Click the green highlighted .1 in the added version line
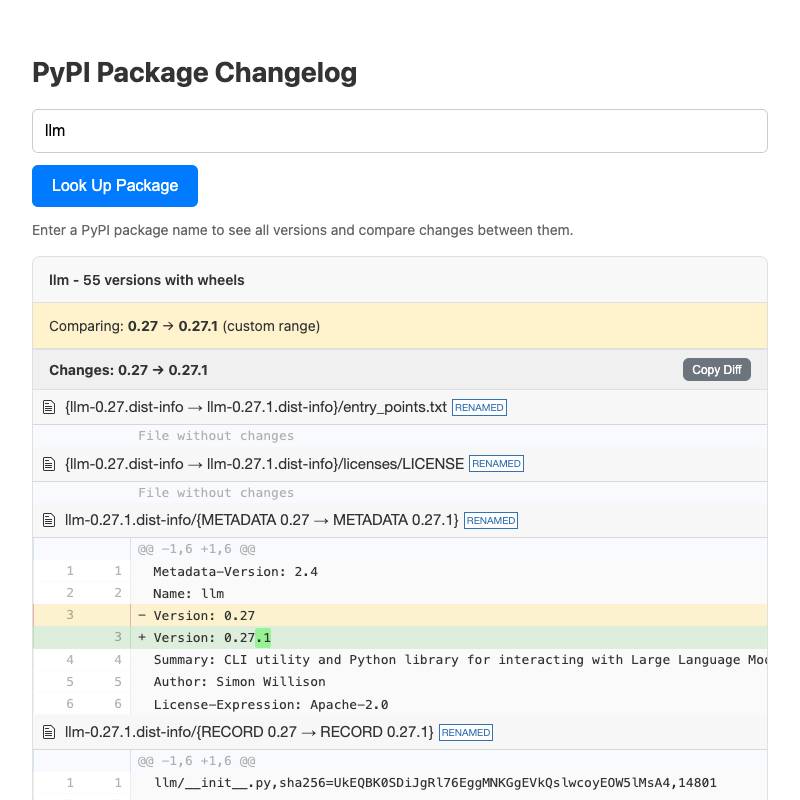This screenshot has height=800, width=800. point(264,637)
